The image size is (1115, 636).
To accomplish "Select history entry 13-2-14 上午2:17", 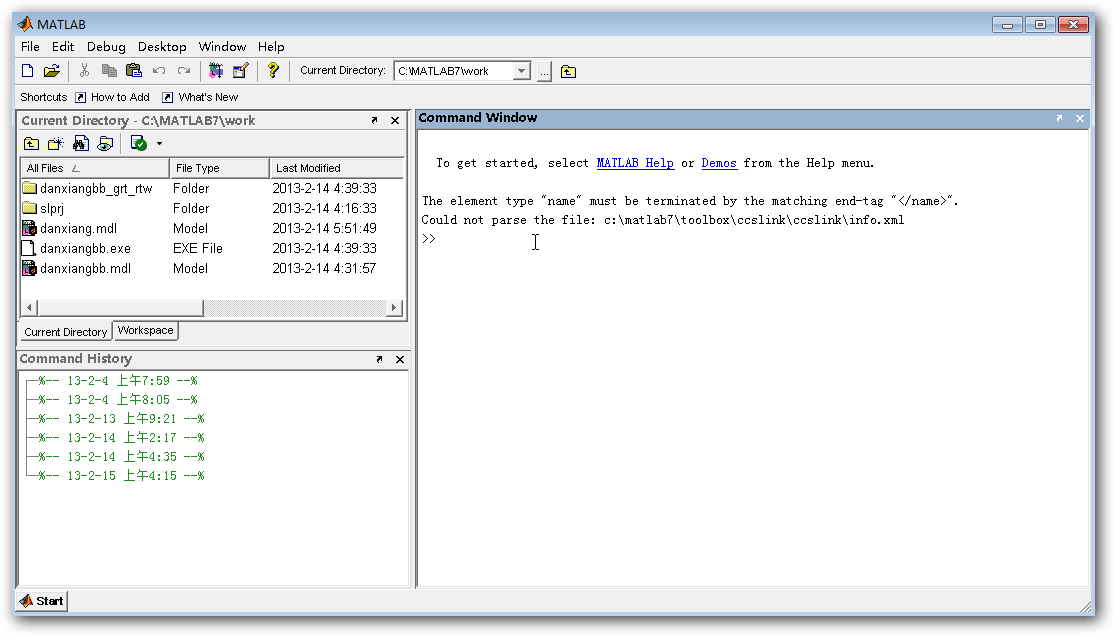I will [x=122, y=438].
